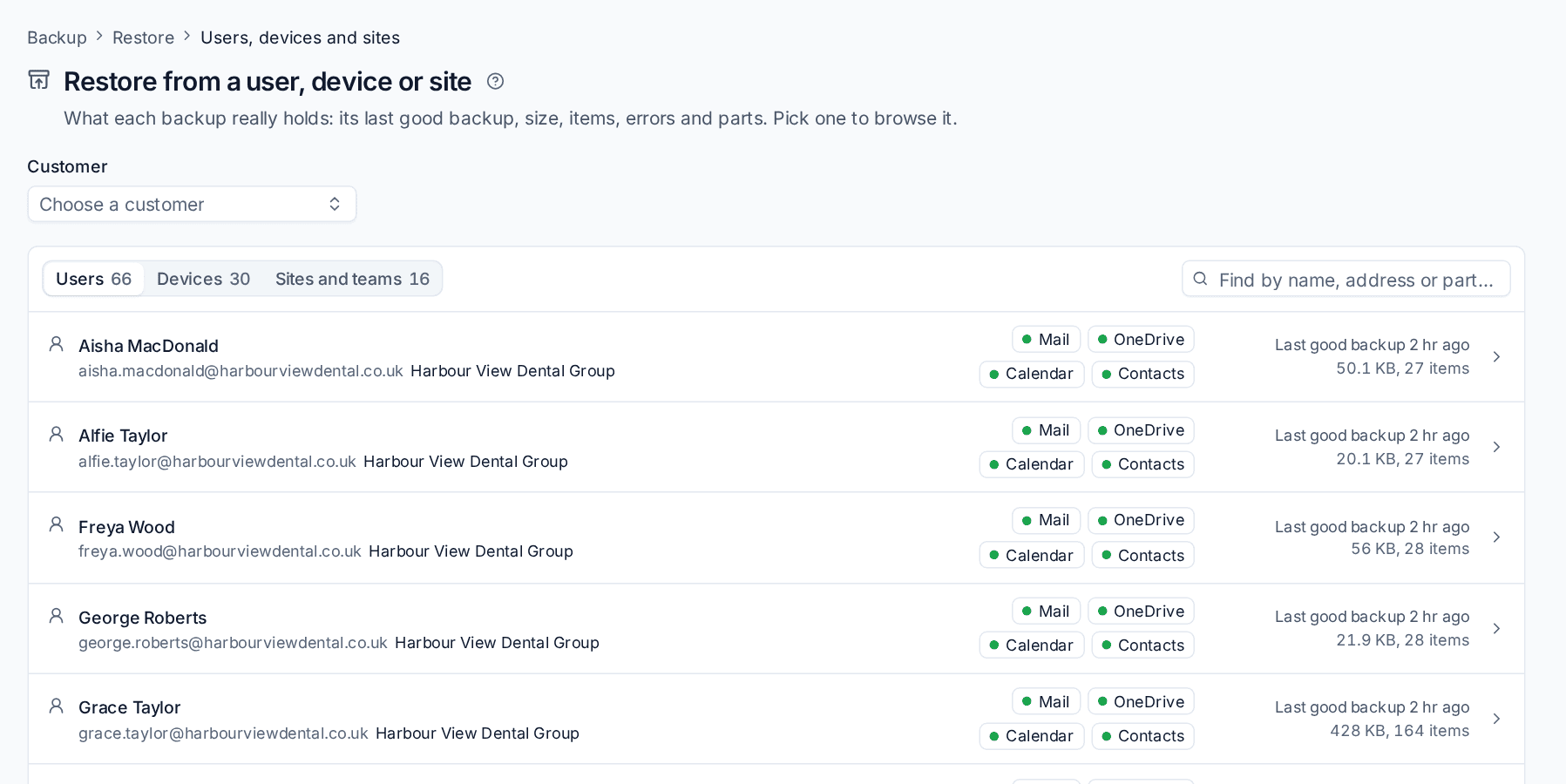Click George Roberts' Contacts badge

1142,645
